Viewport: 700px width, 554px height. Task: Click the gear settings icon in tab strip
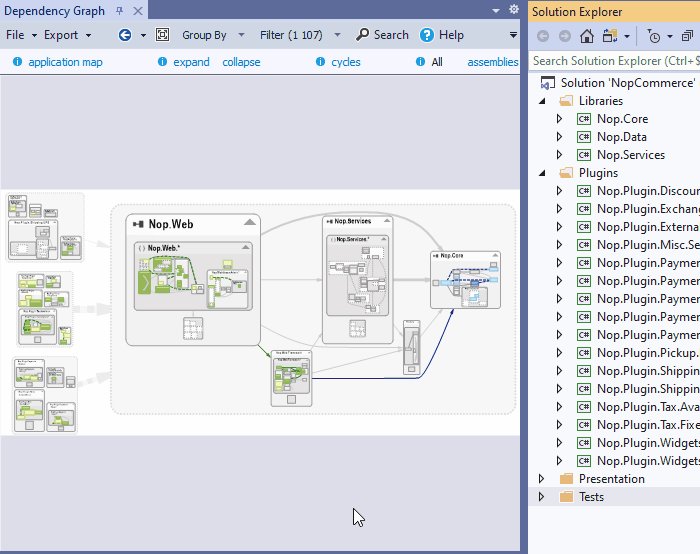click(514, 9)
